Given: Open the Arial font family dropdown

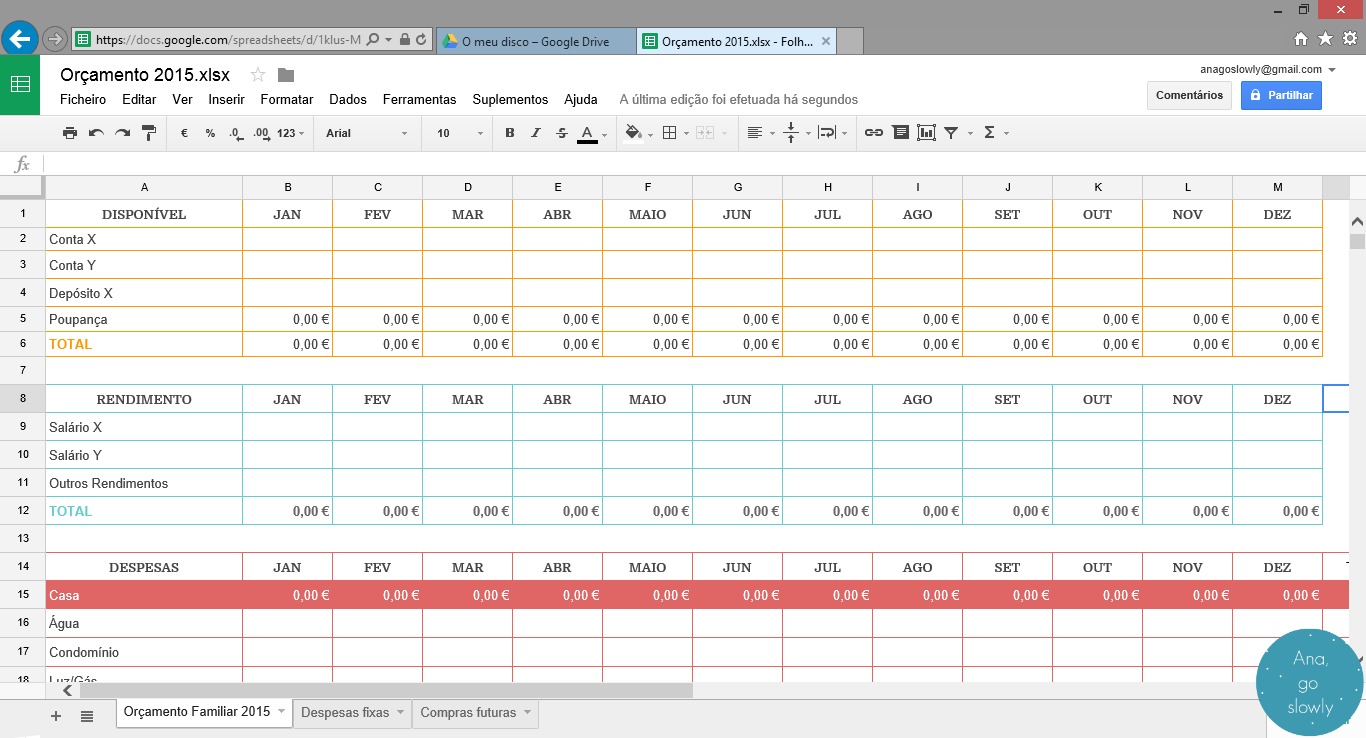Looking at the screenshot, I should [367, 133].
